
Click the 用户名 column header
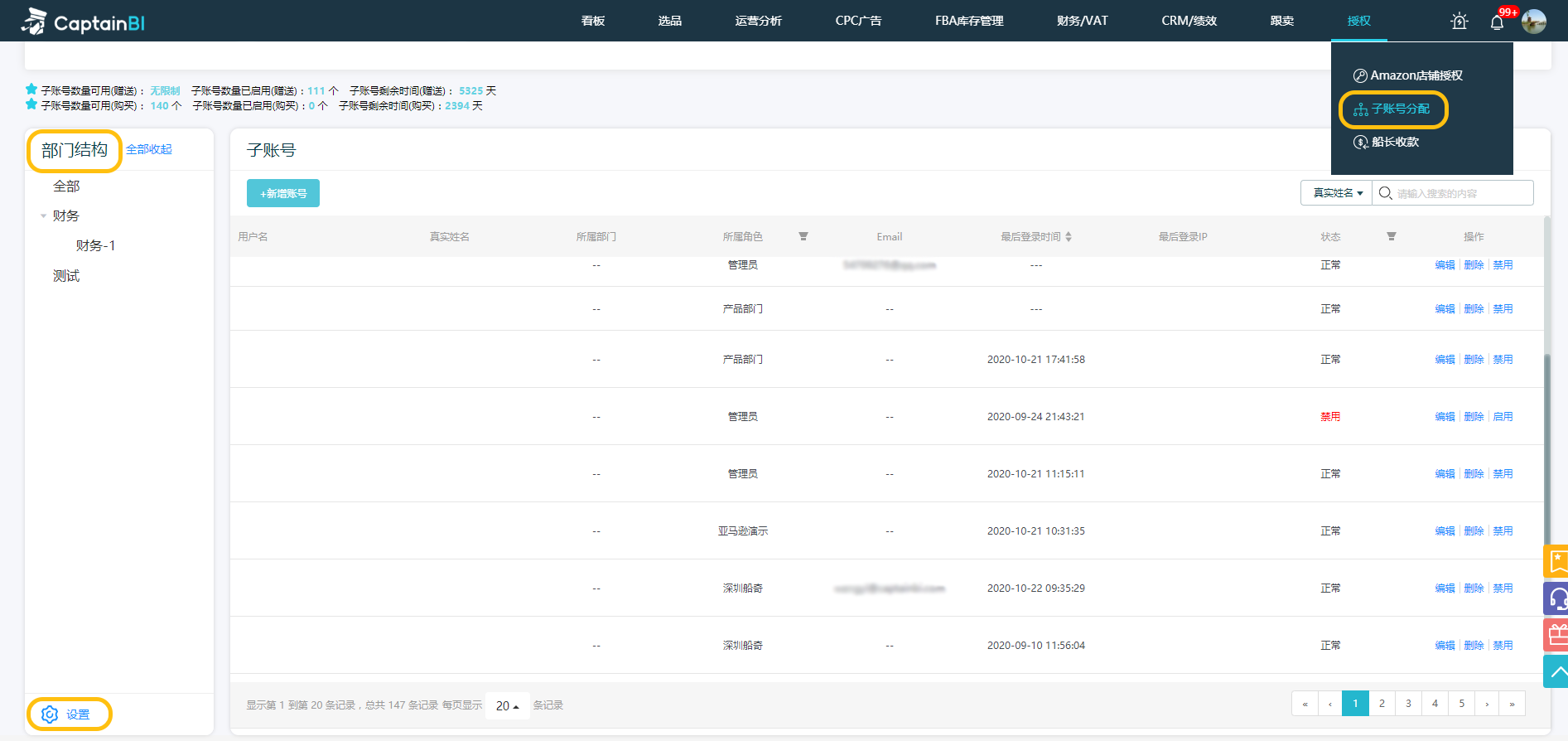[x=253, y=236]
